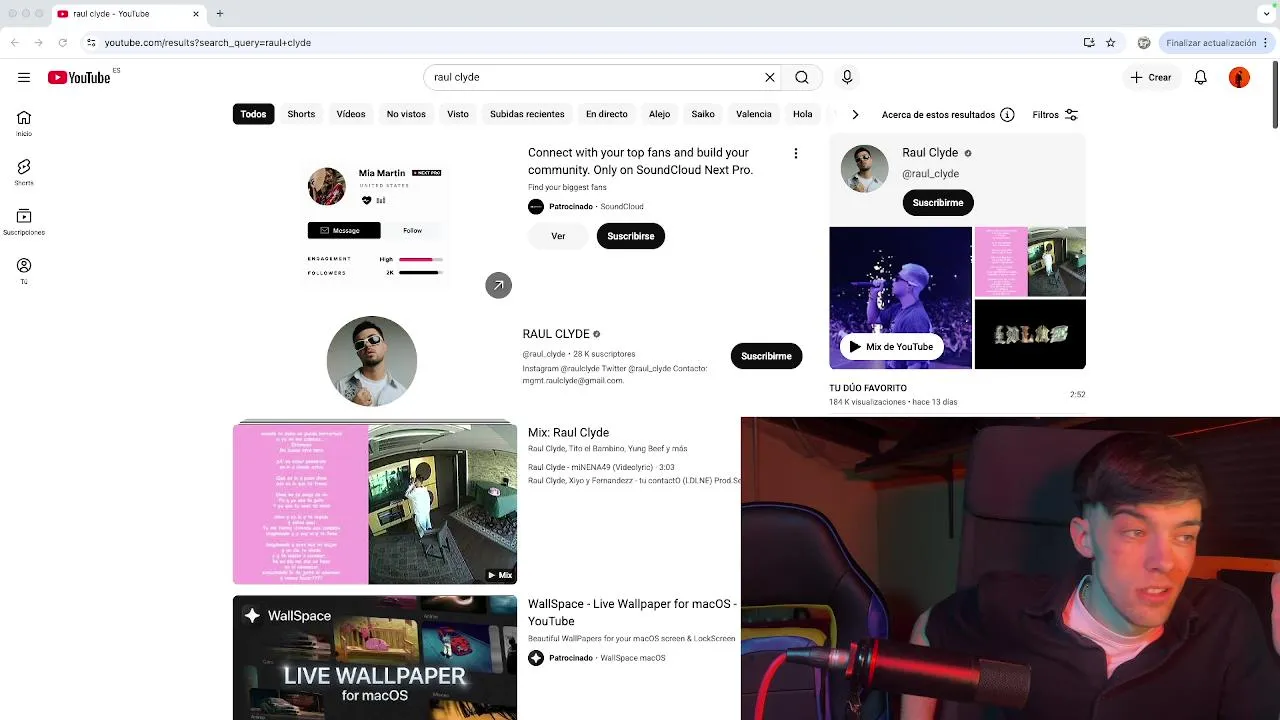Viewport: 1280px width, 720px height.
Task: Select the Shorts filter chip
Action: (301, 114)
